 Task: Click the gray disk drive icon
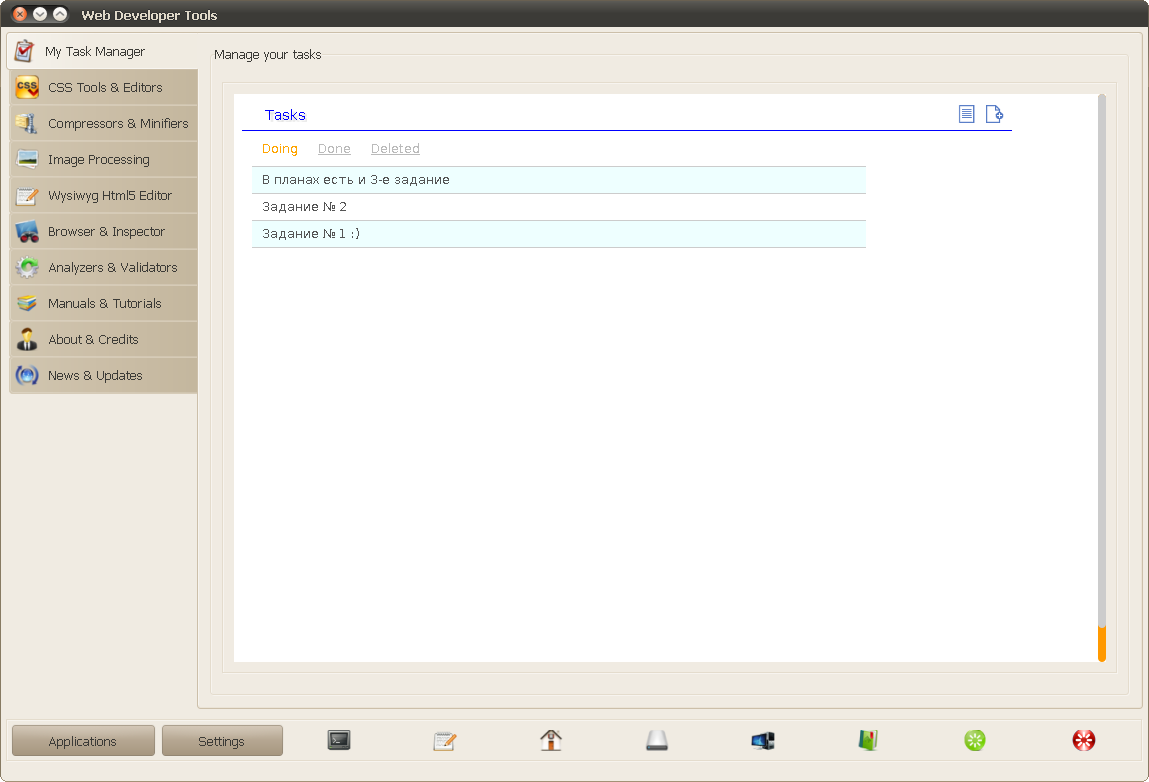coord(657,740)
